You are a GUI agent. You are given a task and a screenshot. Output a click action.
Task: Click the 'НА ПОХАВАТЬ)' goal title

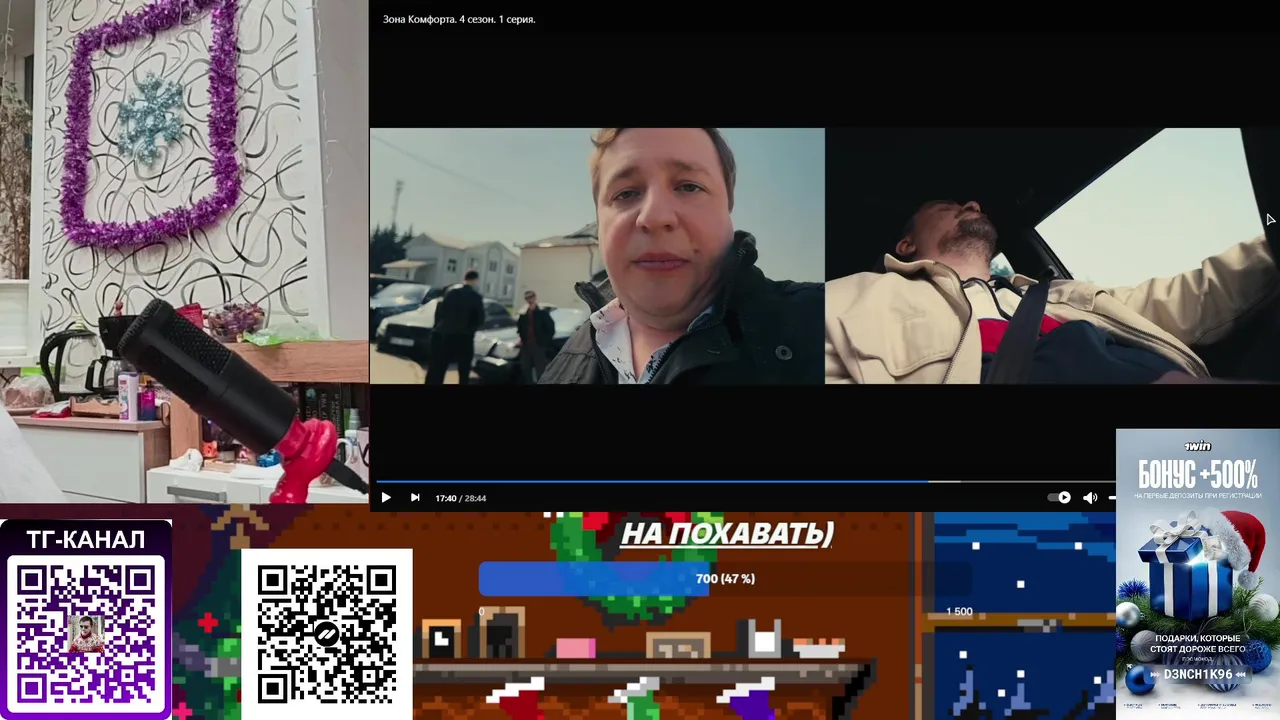pos(727,534)
